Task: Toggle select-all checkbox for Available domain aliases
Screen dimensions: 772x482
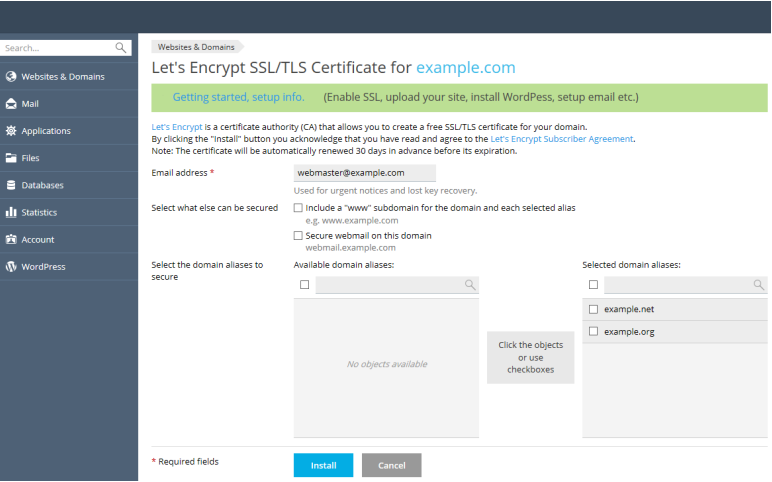Action: click(x=304, y=285)
